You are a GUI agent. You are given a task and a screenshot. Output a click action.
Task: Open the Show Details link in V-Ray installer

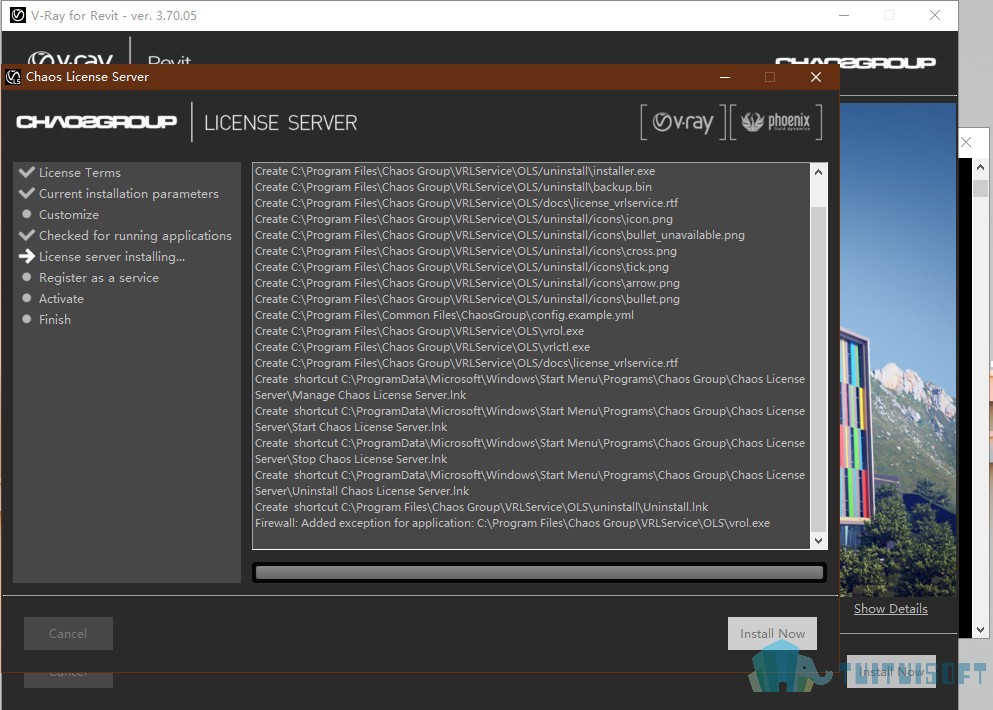coord(890,609)
